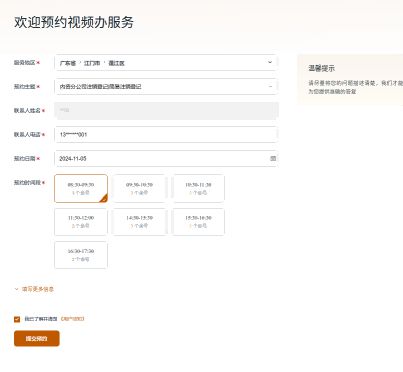Click the orange submit appointment button
Screen dimensions: 403x372
[x=37, y=339]
